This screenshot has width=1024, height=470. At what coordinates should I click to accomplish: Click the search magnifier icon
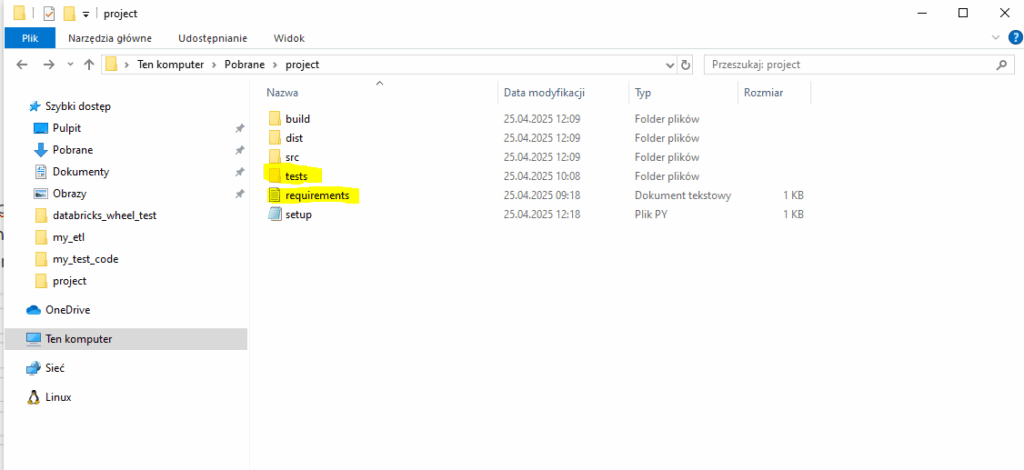[x=1001, y=65]
